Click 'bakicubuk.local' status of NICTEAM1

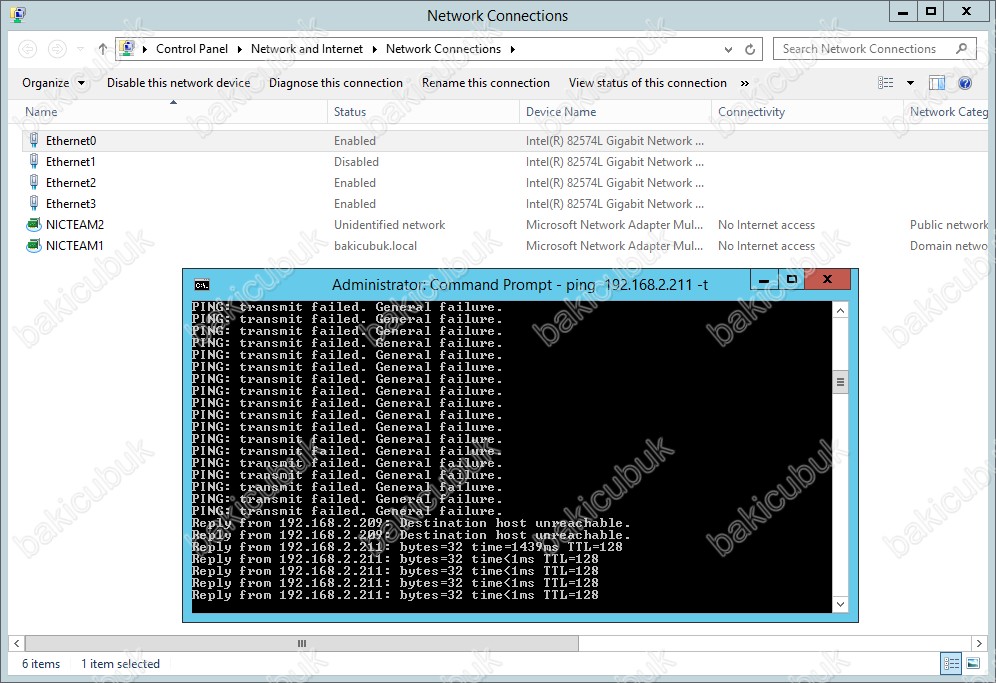tap(375, 246)
